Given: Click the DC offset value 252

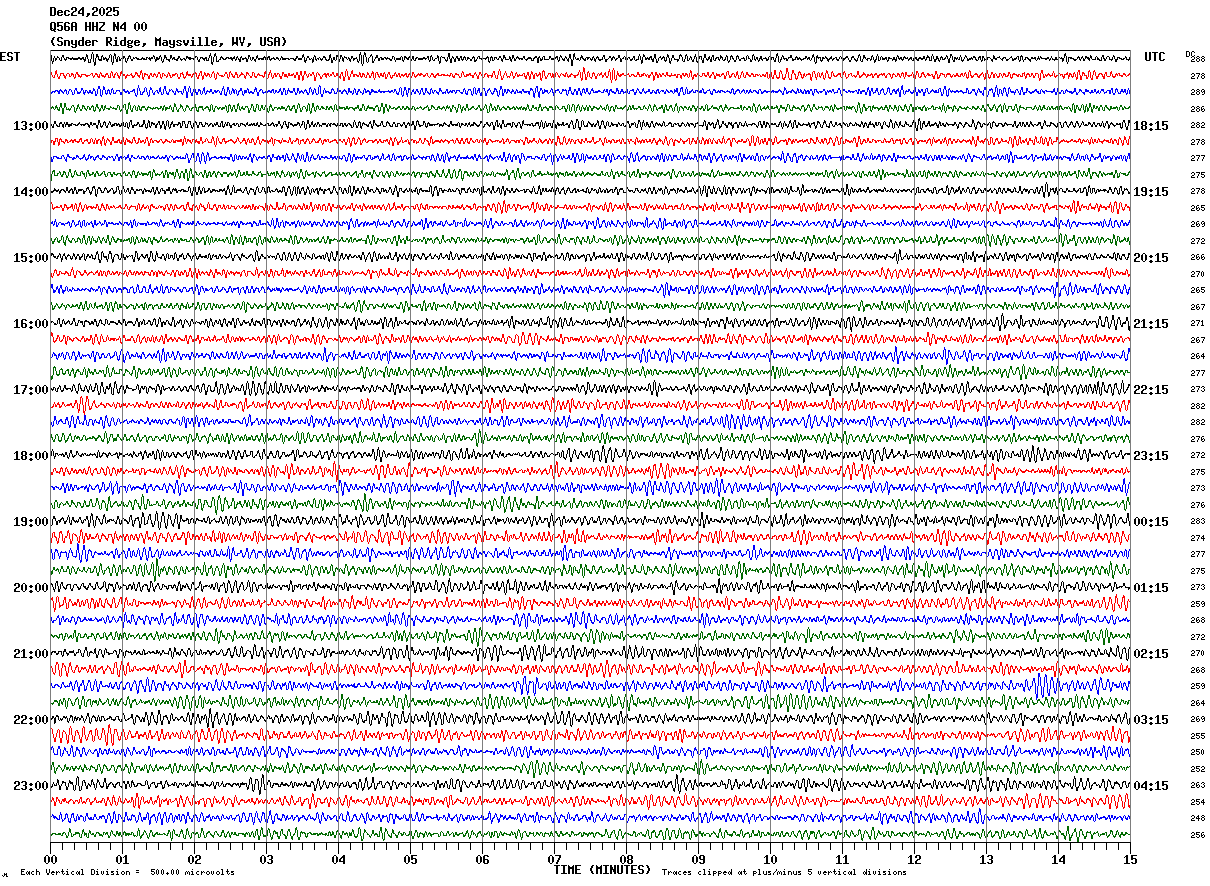Looking at the screenshot, I should click(x=1198, y=769).
